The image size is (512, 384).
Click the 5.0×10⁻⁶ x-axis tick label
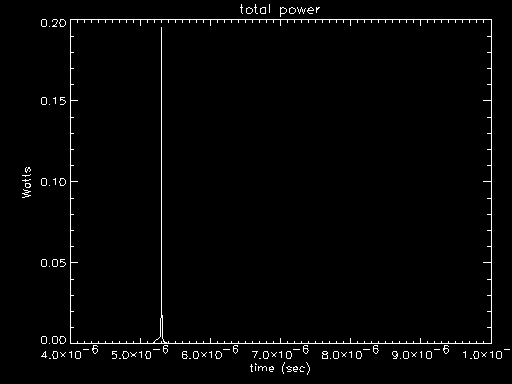click(x=140, y=353)
